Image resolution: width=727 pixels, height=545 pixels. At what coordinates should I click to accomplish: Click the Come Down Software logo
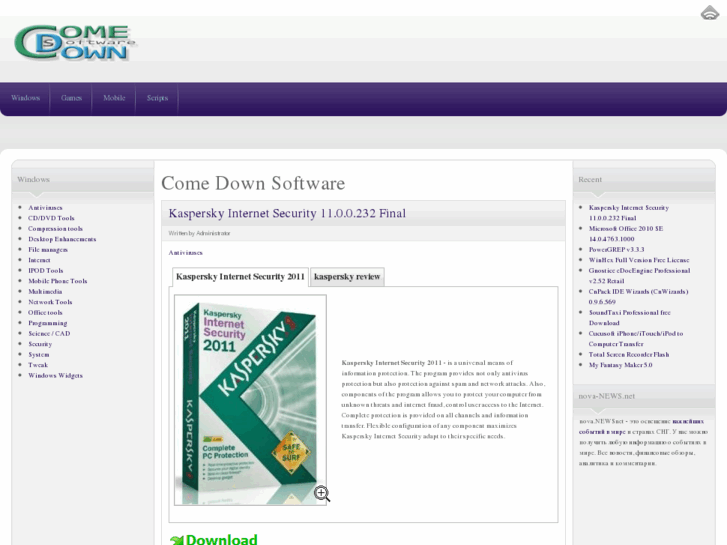[x=75, y=43]
